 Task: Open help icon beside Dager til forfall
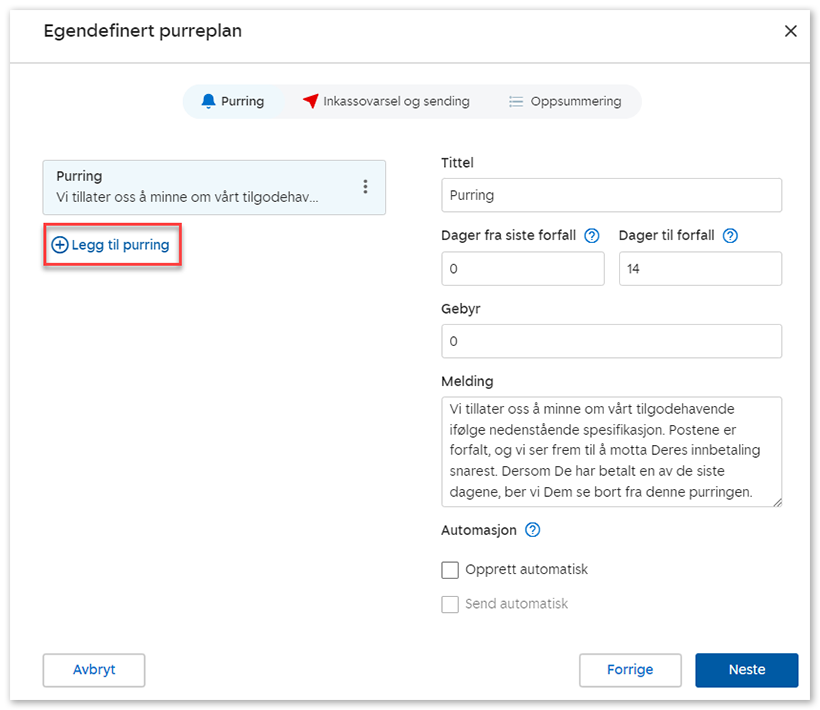click(x=730, y=236)
